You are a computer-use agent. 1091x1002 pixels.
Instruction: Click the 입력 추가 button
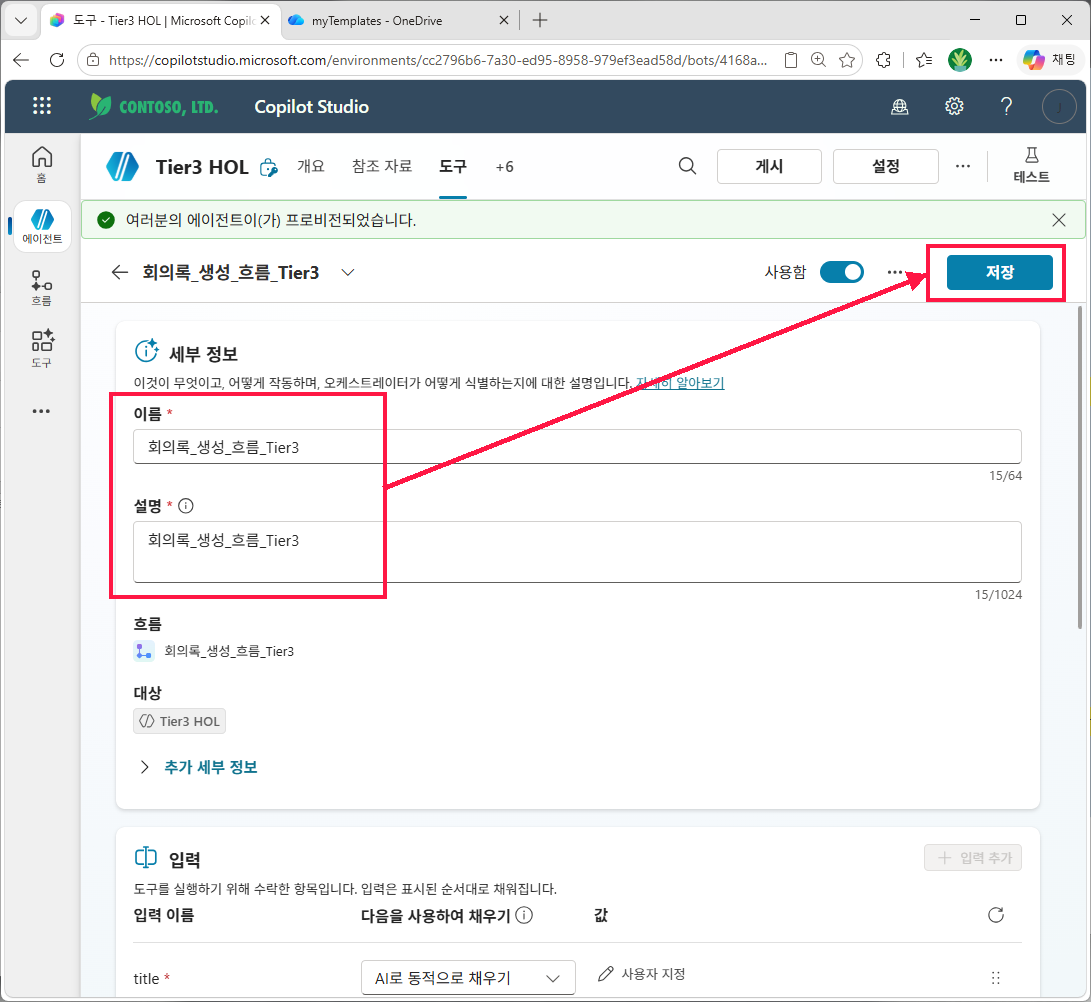click(973, 857)
